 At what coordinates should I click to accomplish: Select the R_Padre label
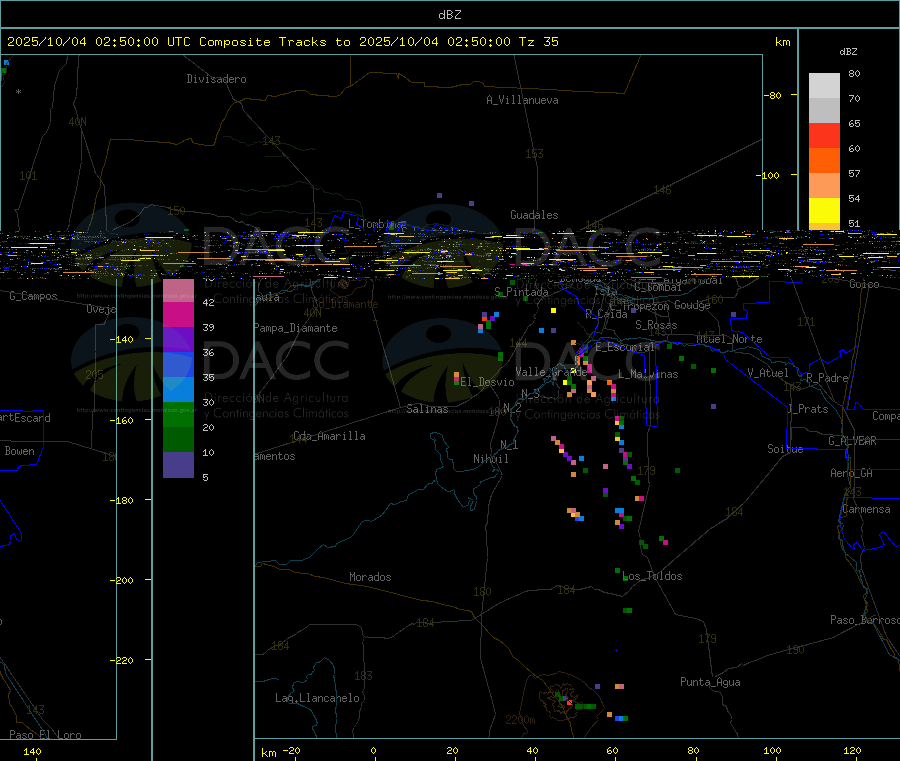(827, 378)
